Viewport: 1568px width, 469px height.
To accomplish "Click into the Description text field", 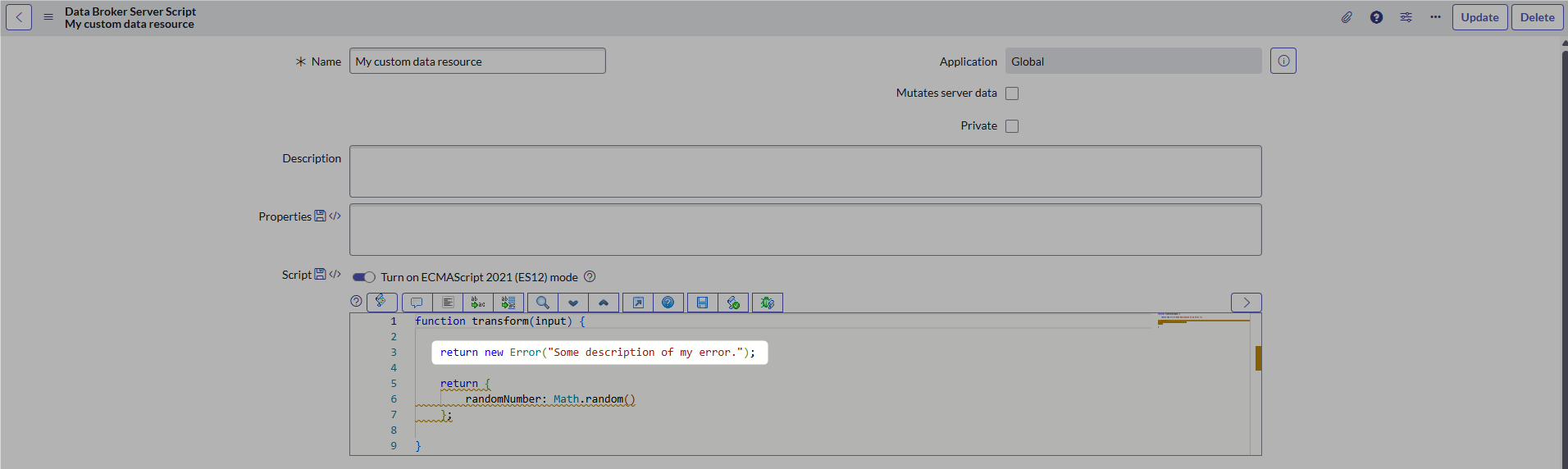I will (x=805, y=171).
